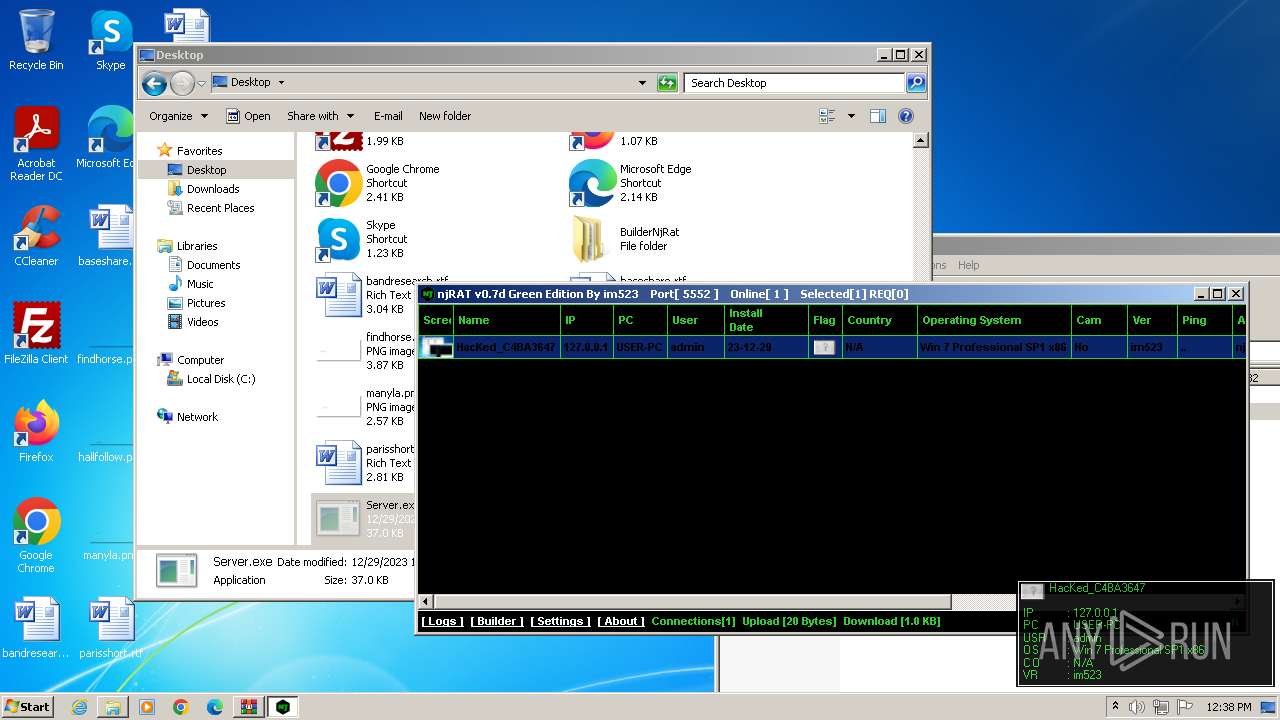The image size is (1280, 720).
Task: Click the Explorer Open toolbar button
Action: coord(248,116)
